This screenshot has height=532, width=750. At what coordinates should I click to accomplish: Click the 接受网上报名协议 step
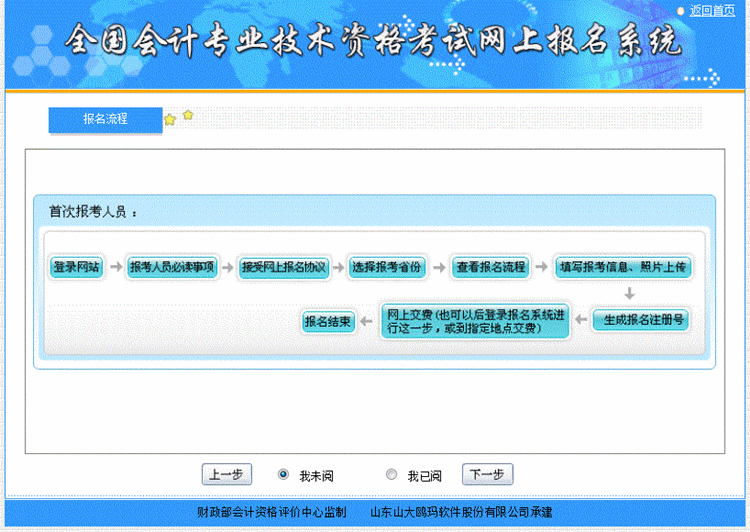283,267
